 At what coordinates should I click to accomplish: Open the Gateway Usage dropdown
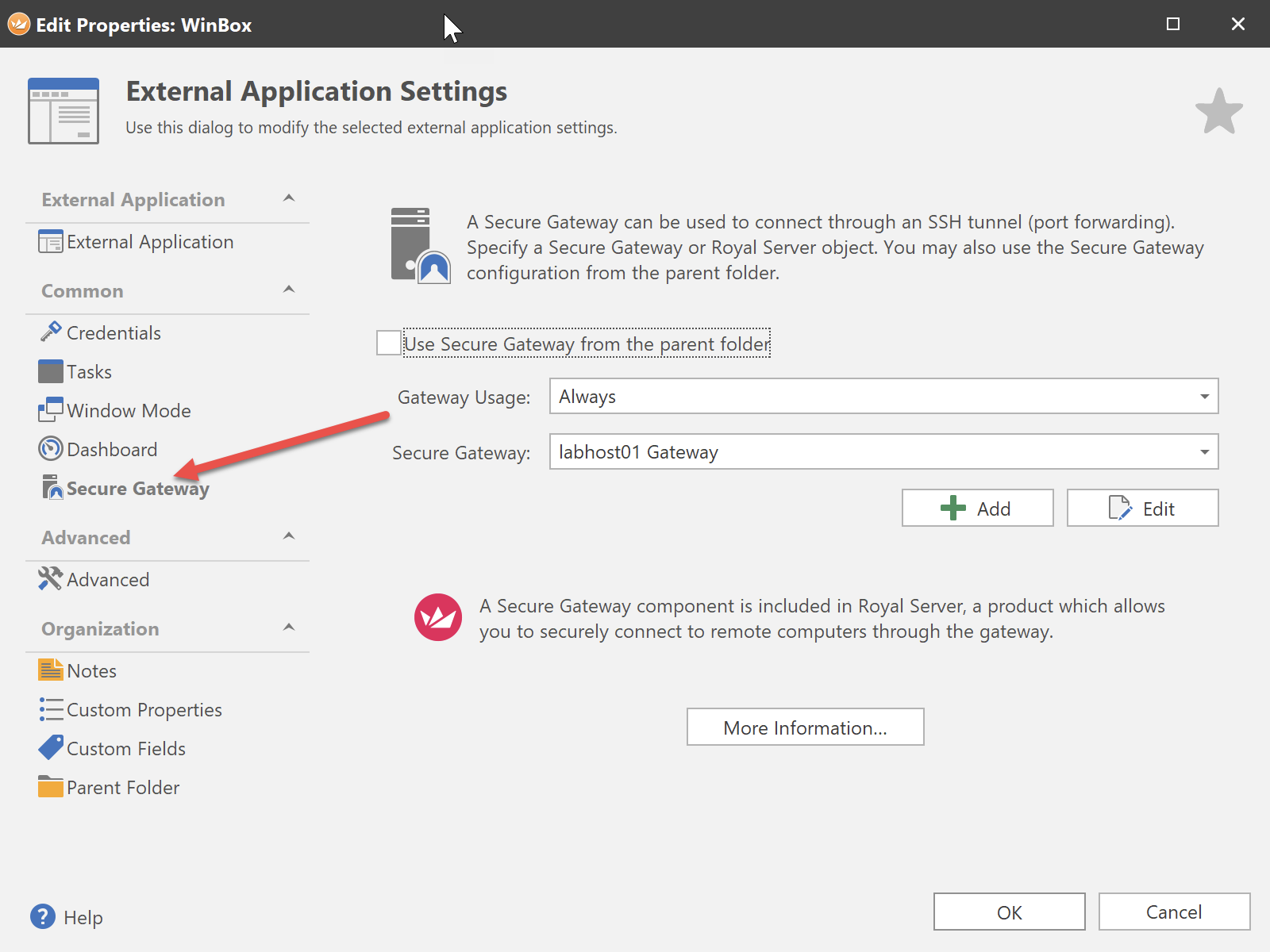pyautogui.click(x=1203, y=397)
